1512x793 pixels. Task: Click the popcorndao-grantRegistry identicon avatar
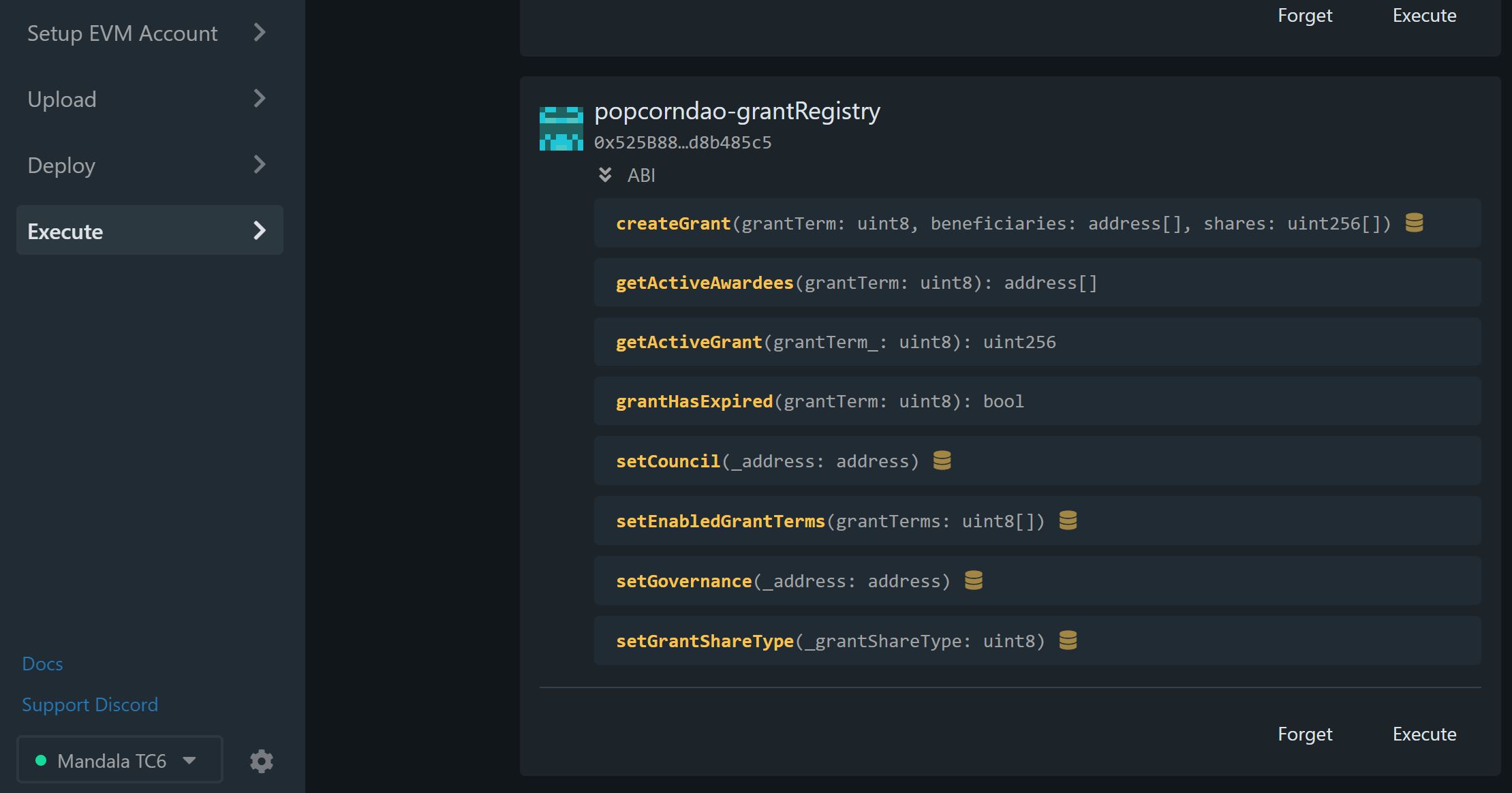pyautogui.click(x=561, y=128)
